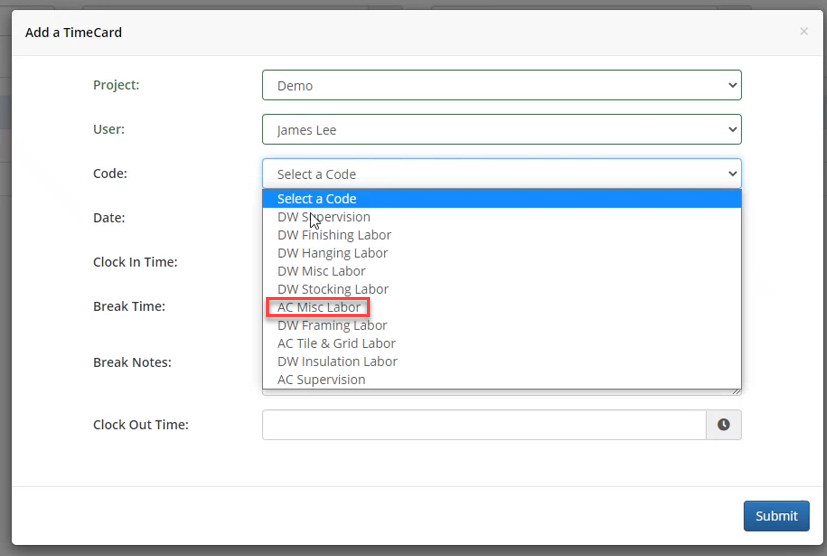
Task: Submit the timecard form
Action: (776, 516)
